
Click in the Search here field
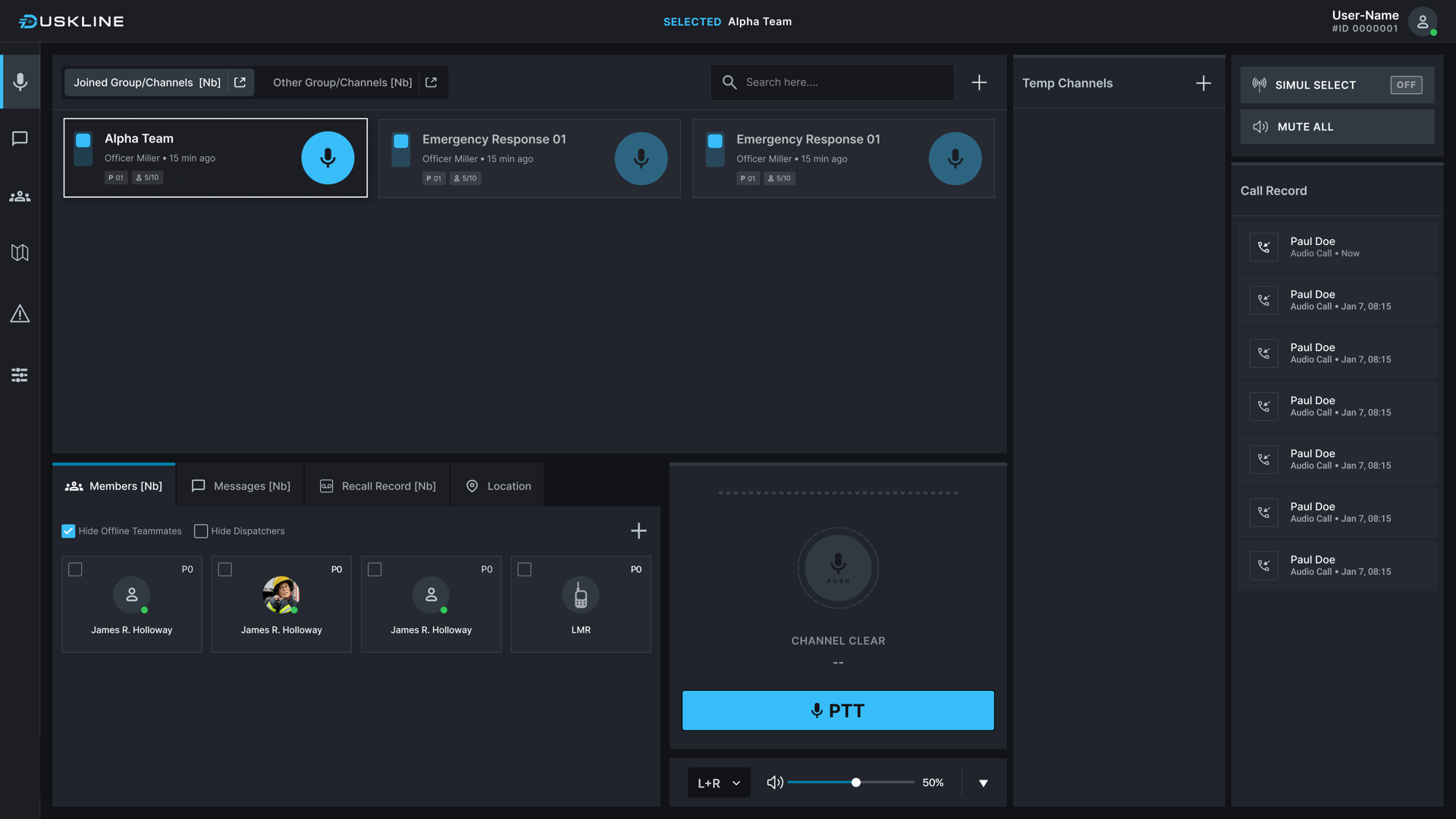click(x=832, y=82)
